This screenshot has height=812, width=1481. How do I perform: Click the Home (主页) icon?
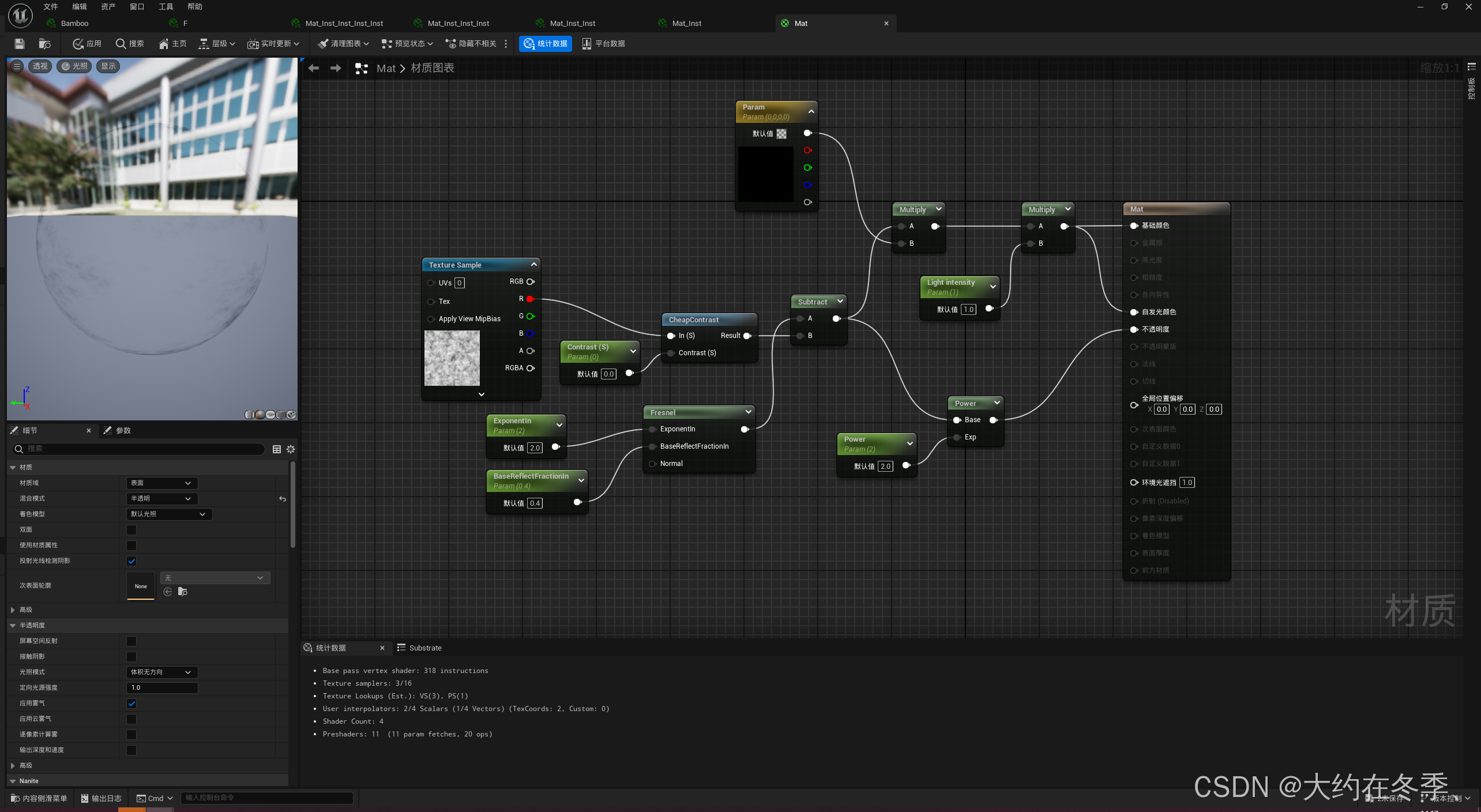(x=173, y=44)
